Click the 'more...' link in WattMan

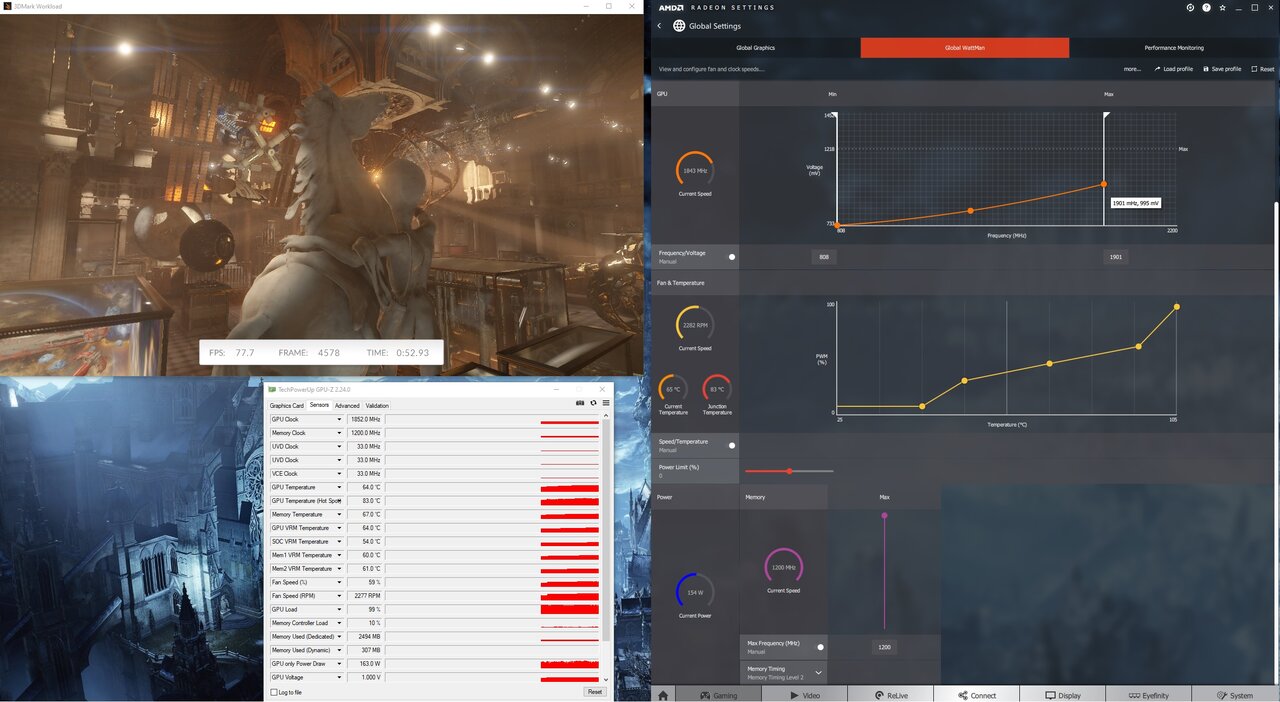[1132, 69]
